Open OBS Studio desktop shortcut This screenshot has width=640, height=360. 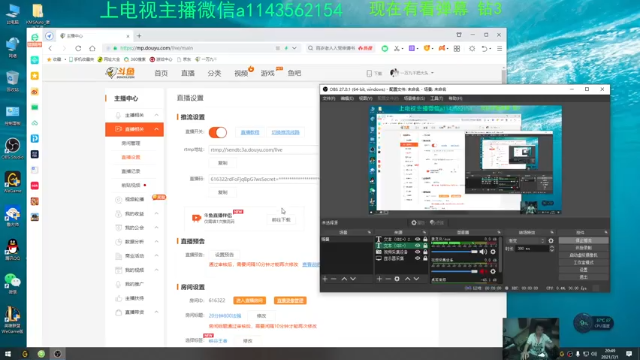coord(13,148)
